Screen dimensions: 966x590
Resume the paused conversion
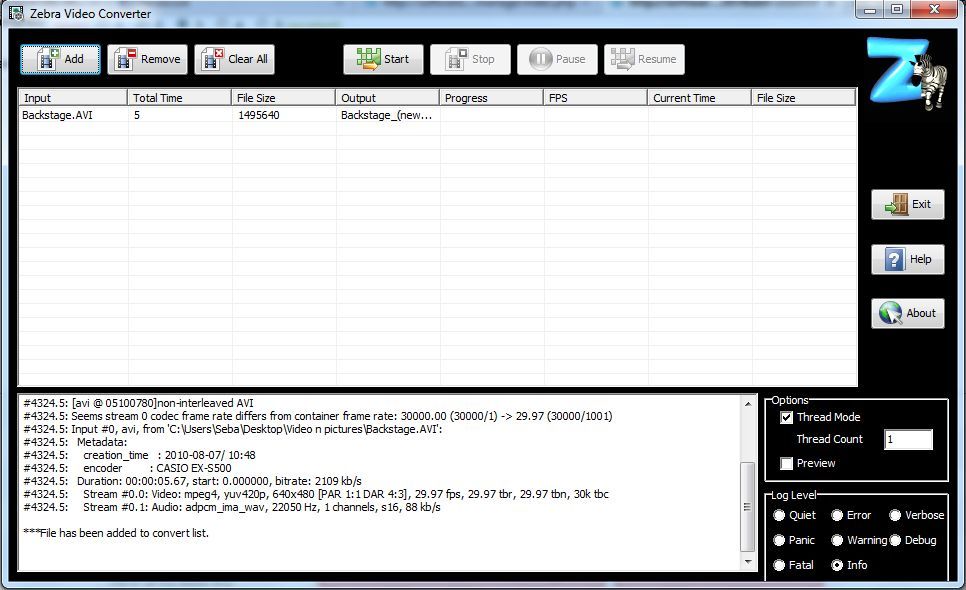(644, 59)
